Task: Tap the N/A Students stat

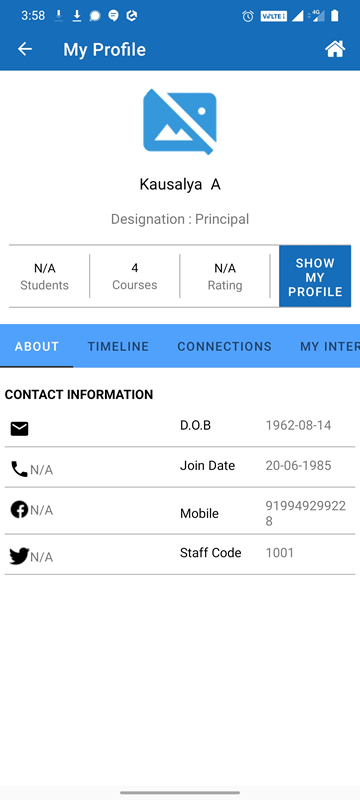Action: point(44,277)
